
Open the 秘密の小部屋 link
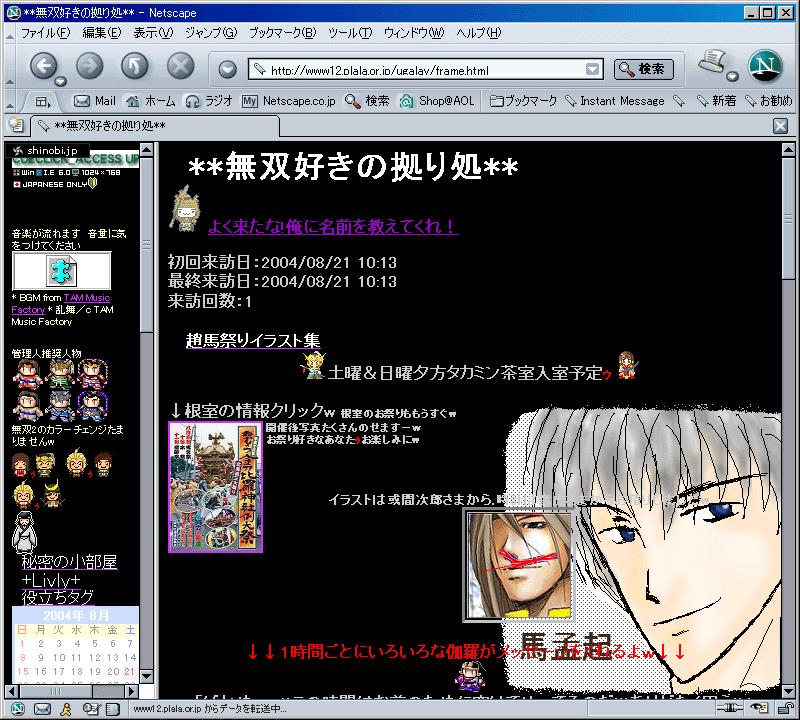click(x=69, y=561)
